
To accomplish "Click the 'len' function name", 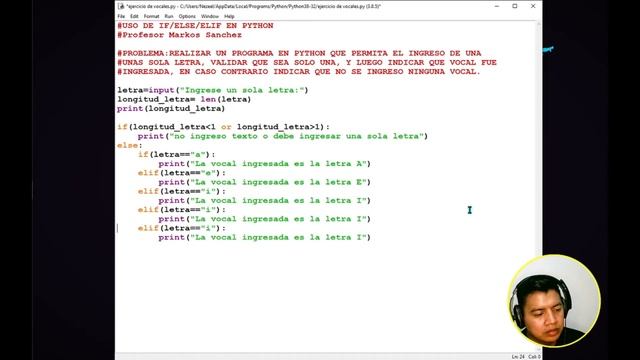I will coord(208,100).
